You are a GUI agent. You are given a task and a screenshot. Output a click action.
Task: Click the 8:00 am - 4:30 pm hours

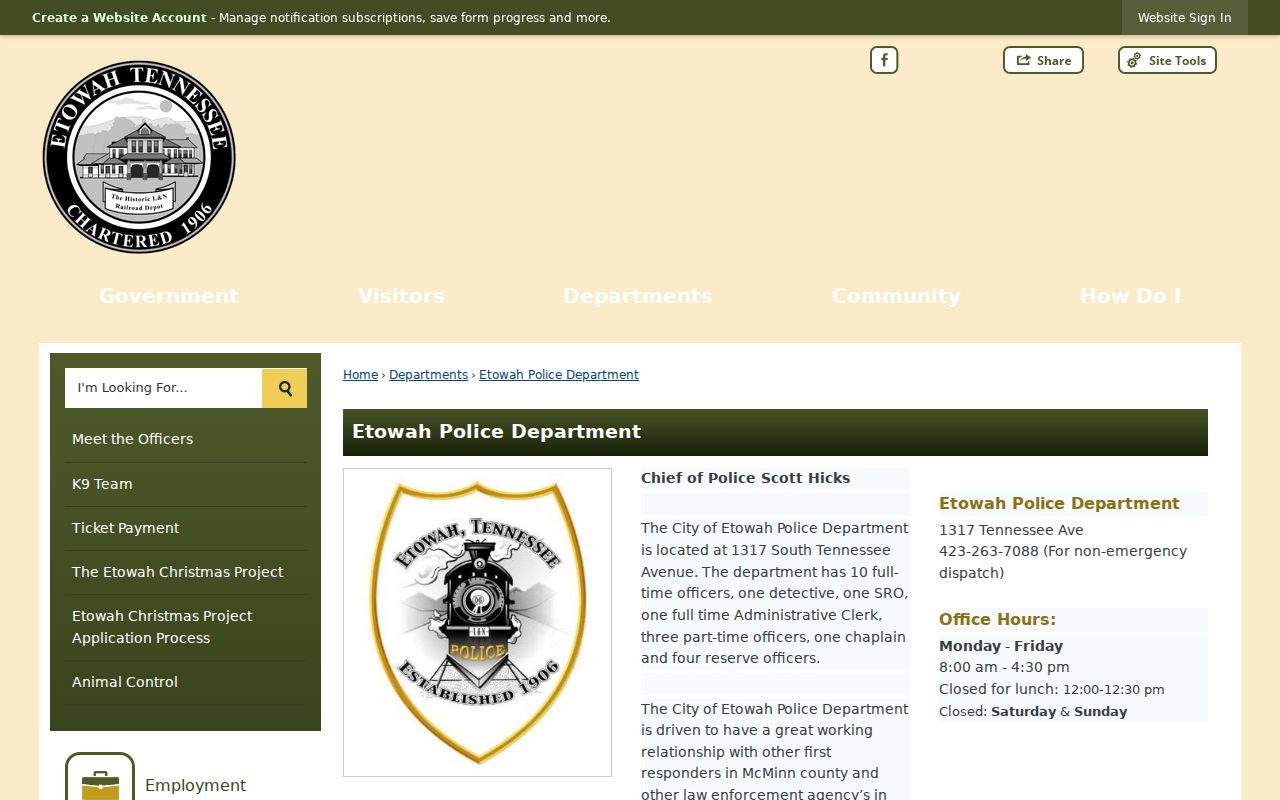[1004, 667]
